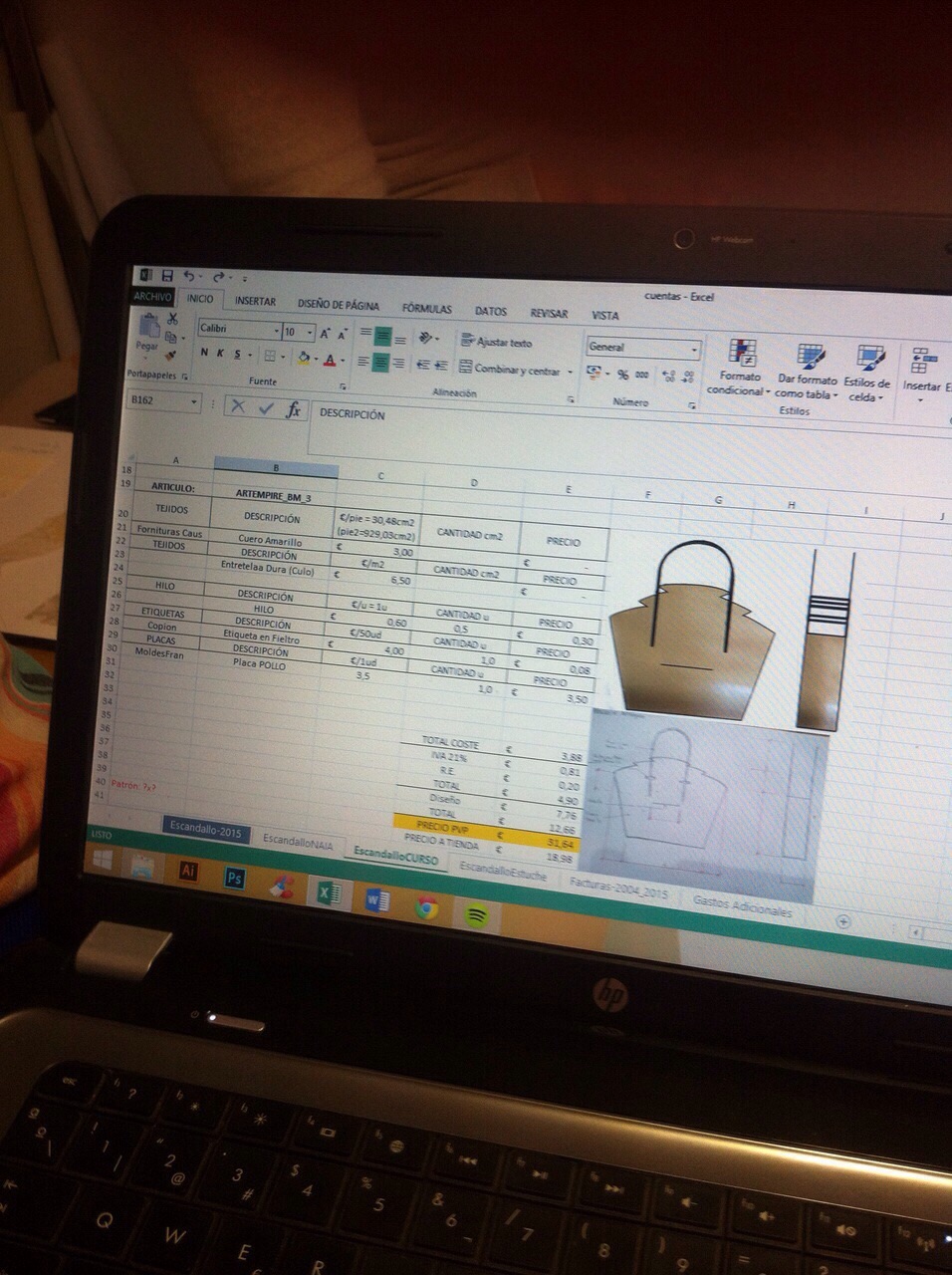Image resolution: width=952 pixels, height=1275 pixels.
Task: Toggle Ajustar texto wrap option
Action: pyautogui.click(x=498, y=342)
